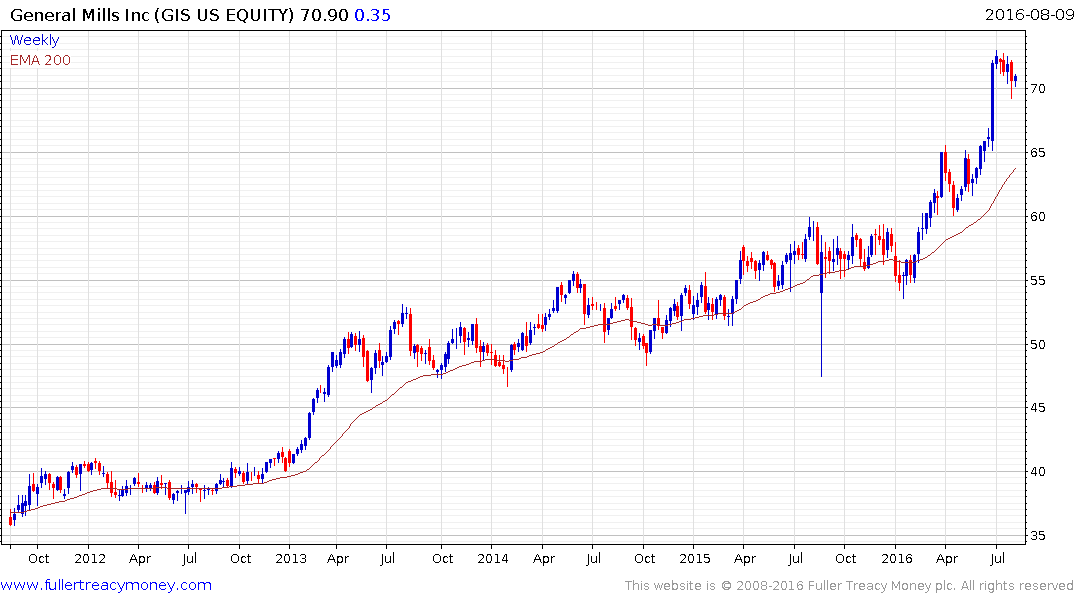Click the 2016 label on time axis
The width and height of the screenshot is (1075, 600).
(897, 559)
